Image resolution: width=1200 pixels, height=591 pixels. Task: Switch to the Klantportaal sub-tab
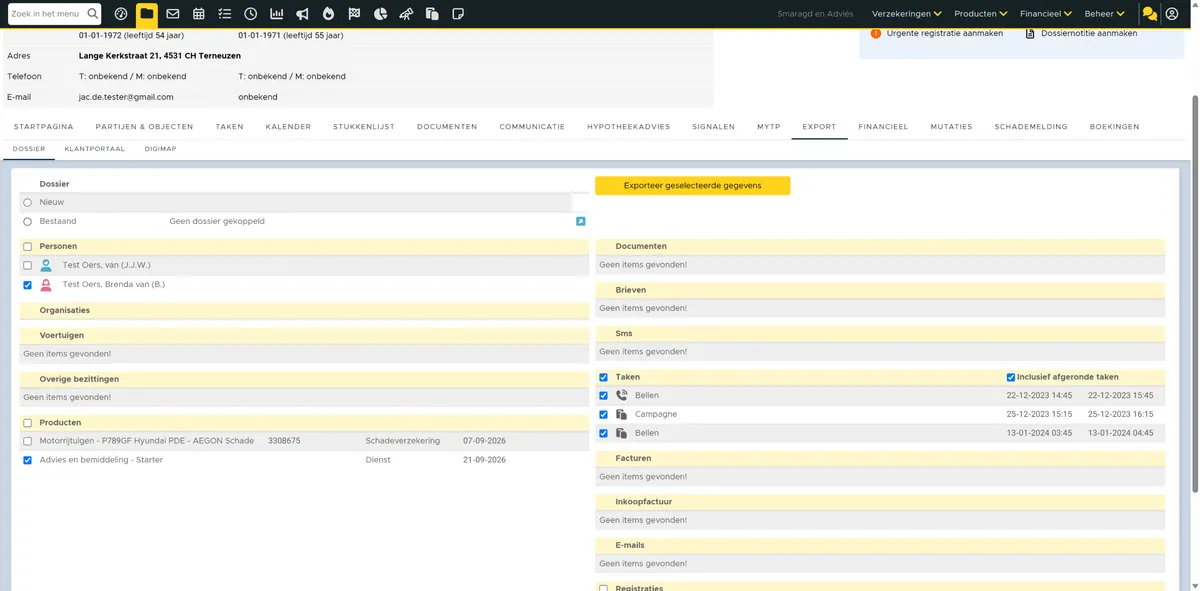[x=95, y=148]
